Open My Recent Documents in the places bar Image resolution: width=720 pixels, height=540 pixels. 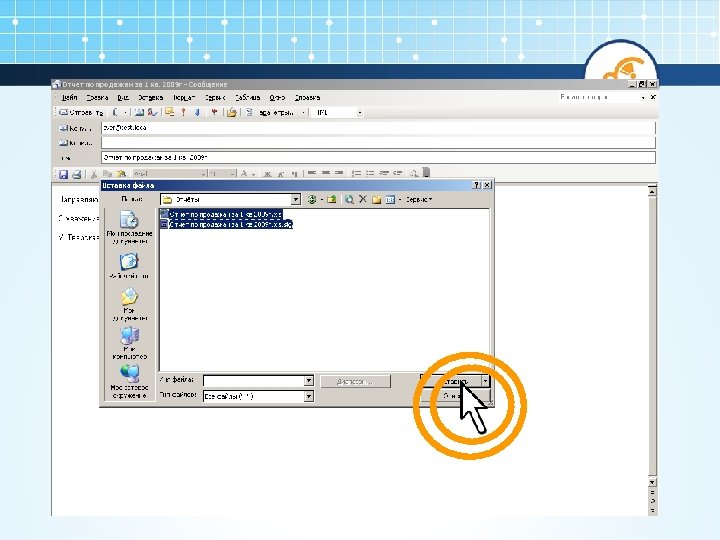[129, 227]
